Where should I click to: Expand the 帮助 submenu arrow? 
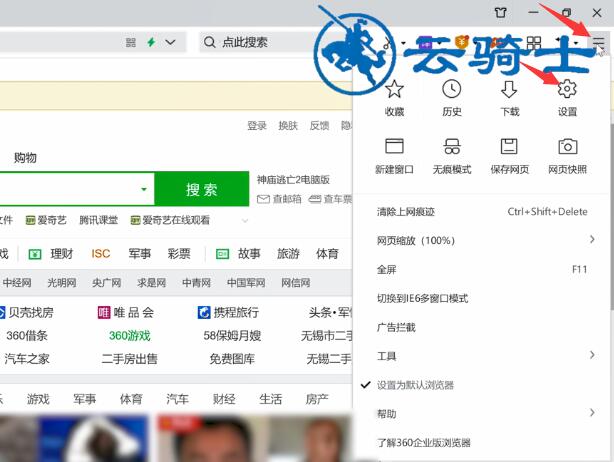coord(592,413)
